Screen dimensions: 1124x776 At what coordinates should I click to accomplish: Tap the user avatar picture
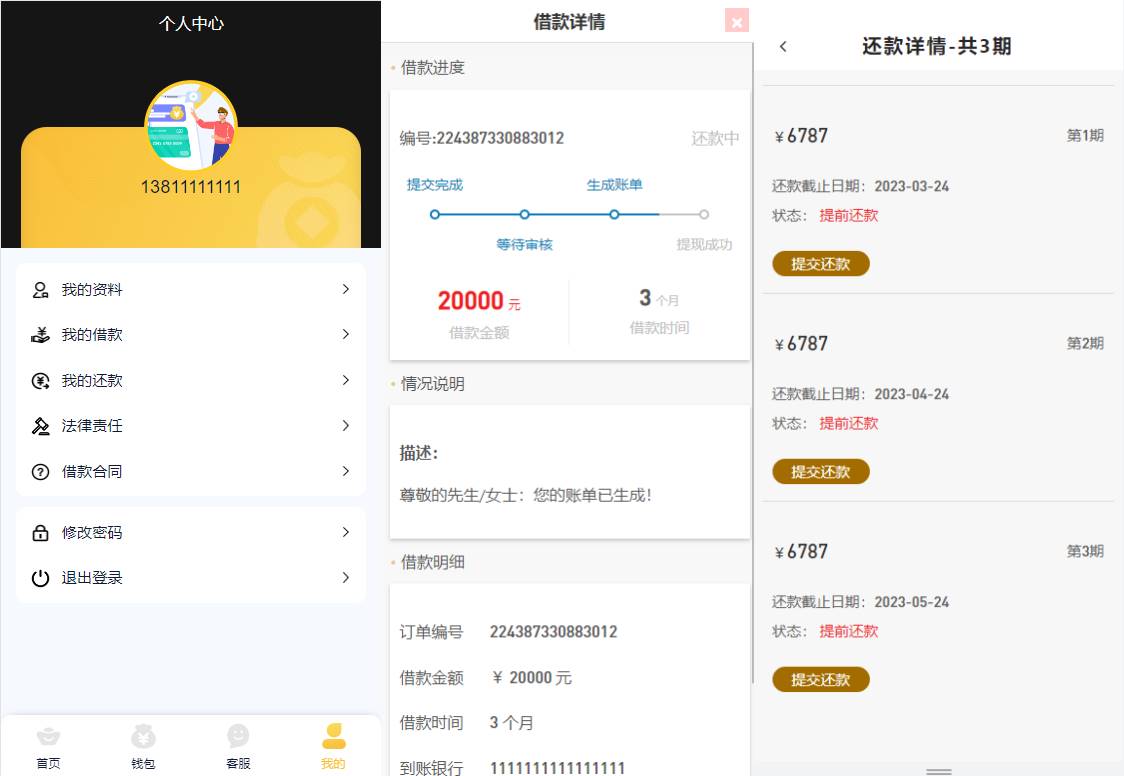coord(191,126)
